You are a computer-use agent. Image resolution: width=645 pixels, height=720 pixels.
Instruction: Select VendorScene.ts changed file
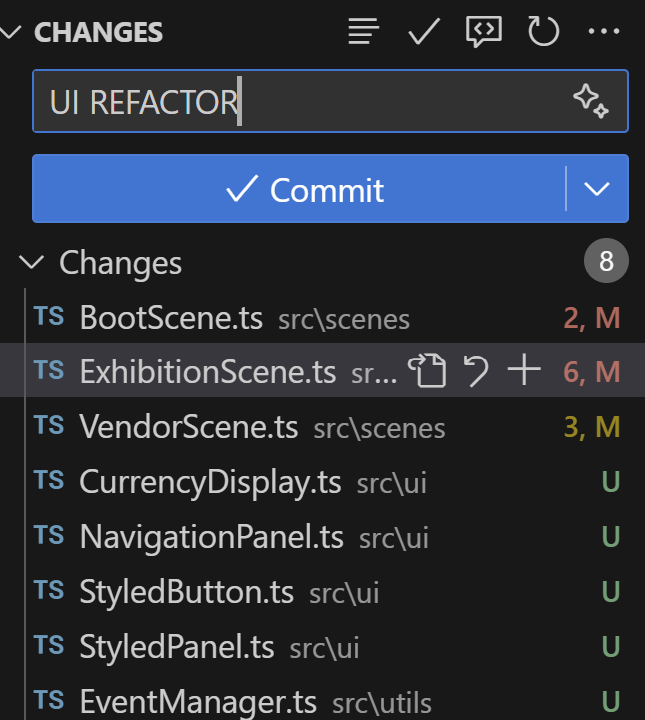click(189, 427)
